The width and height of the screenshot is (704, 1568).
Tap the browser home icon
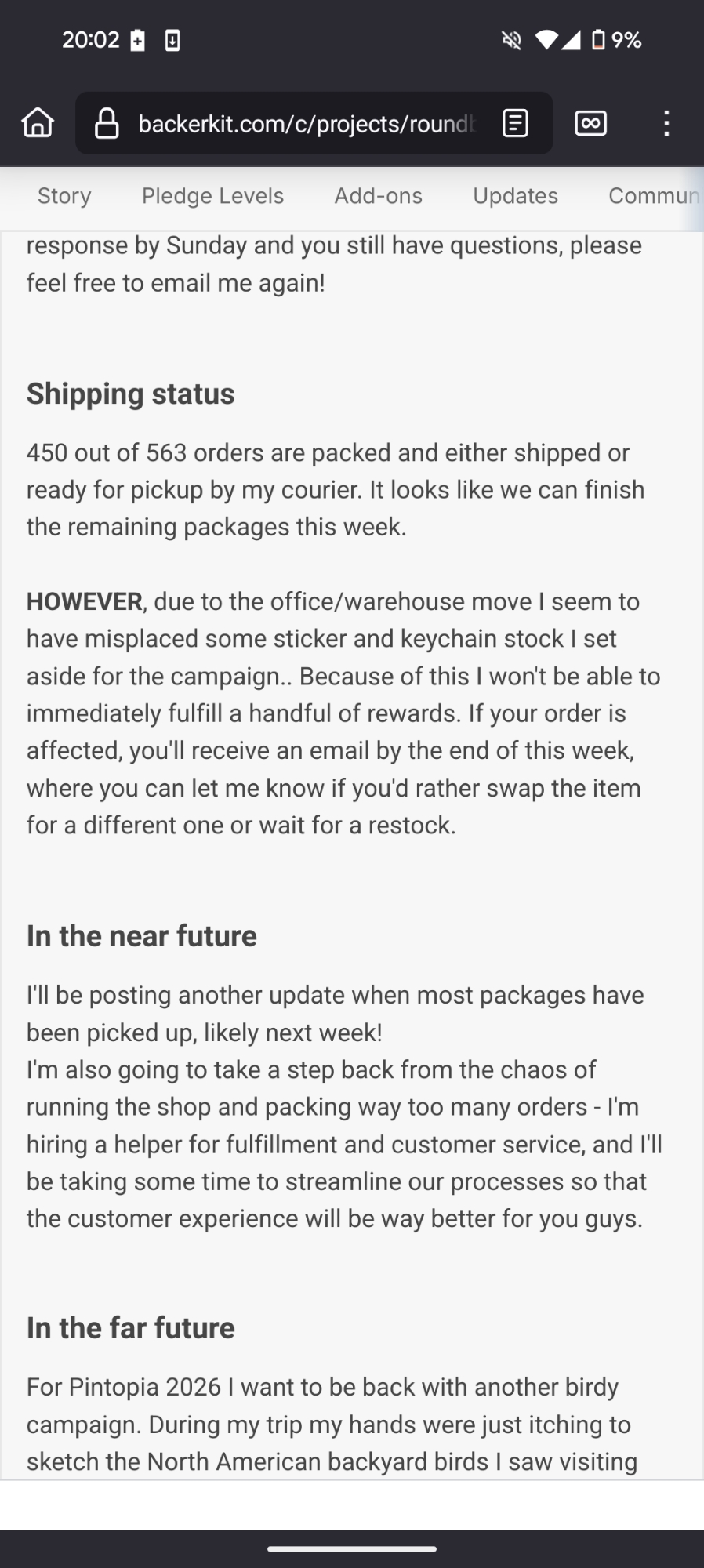point(38,123)
